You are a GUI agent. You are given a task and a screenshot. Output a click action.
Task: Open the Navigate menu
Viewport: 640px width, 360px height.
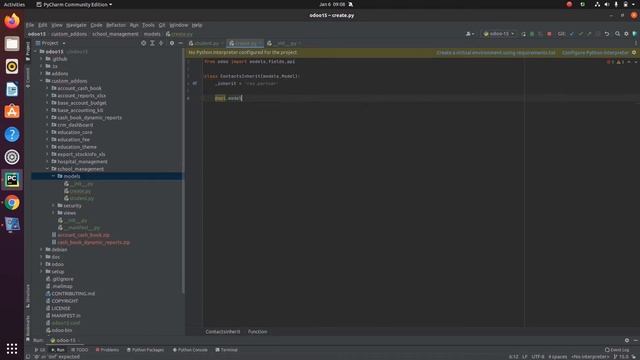76,25
